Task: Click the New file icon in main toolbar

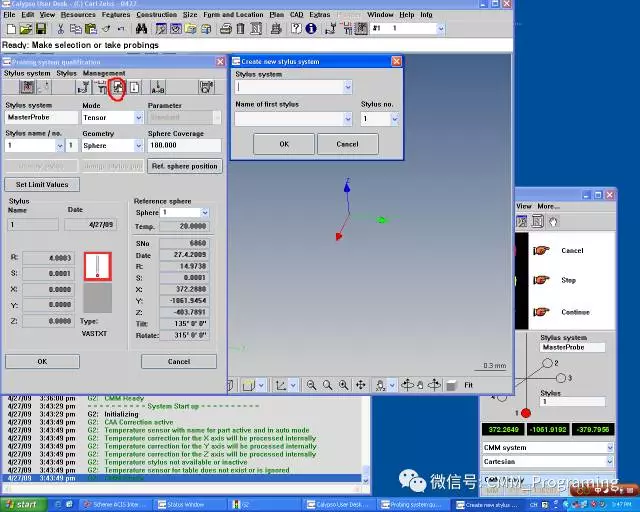Action: [x=11, y=29]
